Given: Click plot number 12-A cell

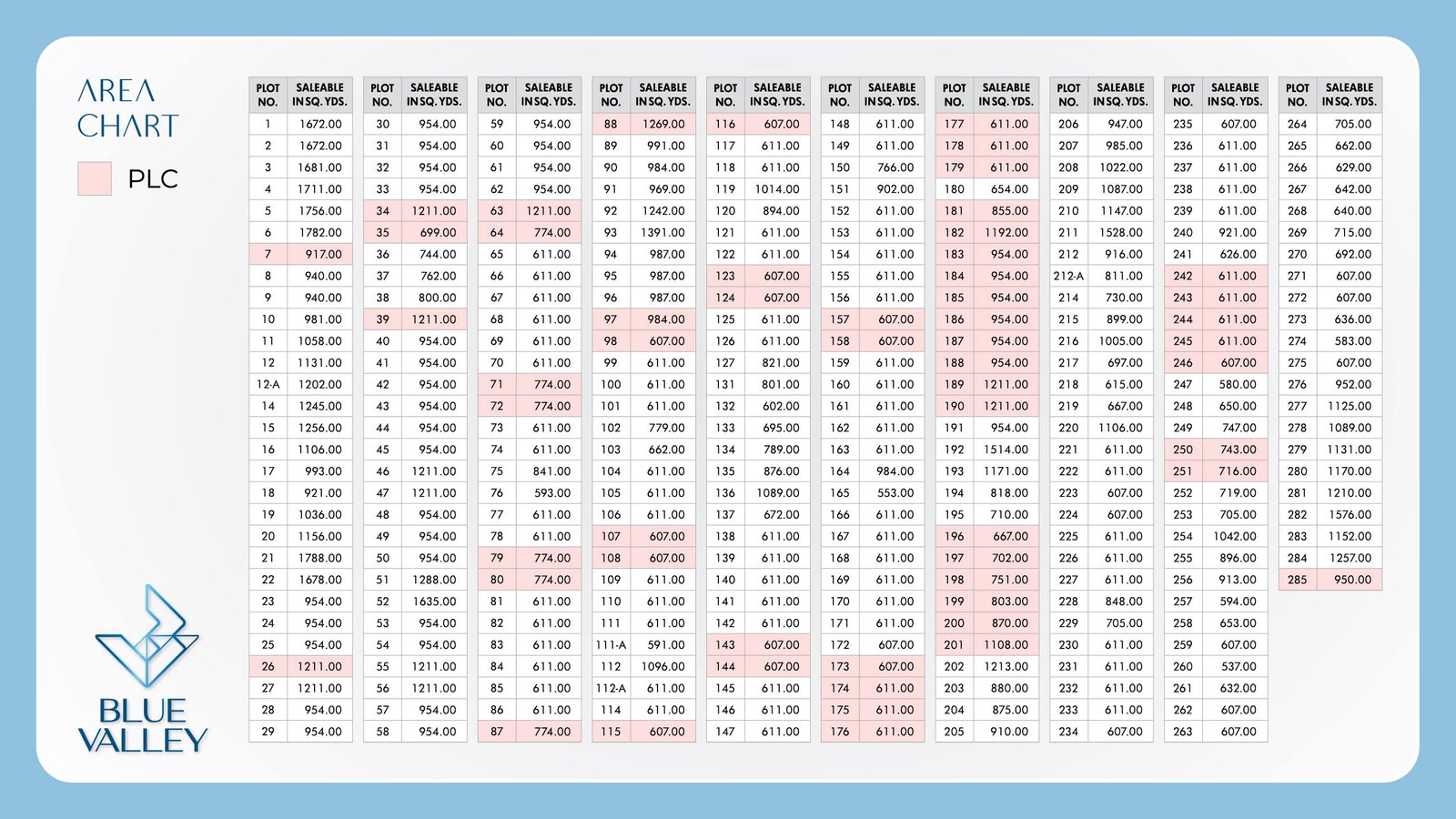Looking at the screenshot, I should click(x=268, y=384).
